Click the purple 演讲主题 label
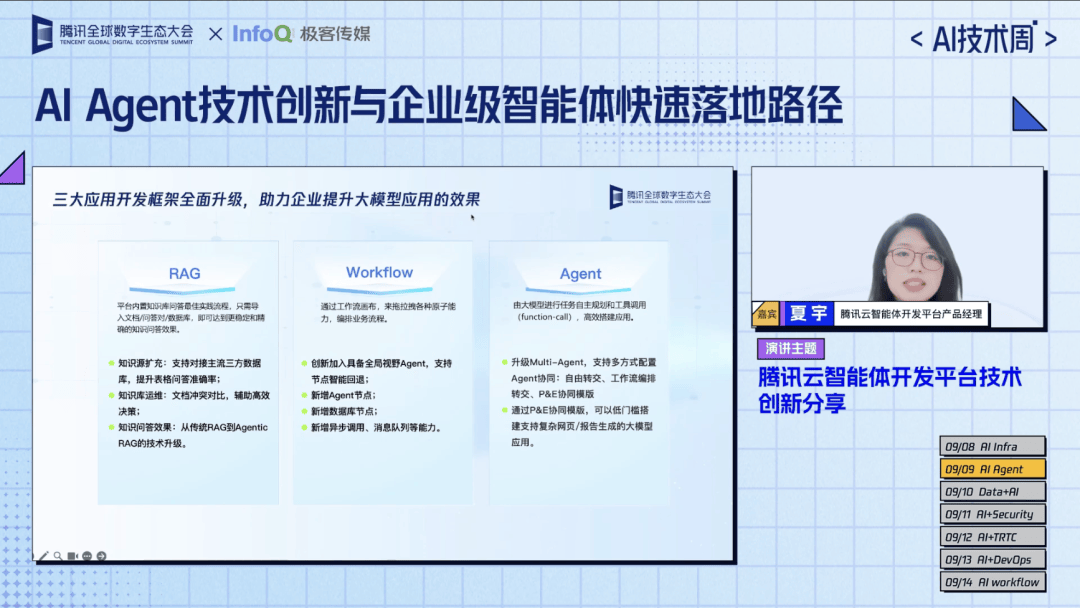Screen dimensions: 1080x608 coord(790,349)
